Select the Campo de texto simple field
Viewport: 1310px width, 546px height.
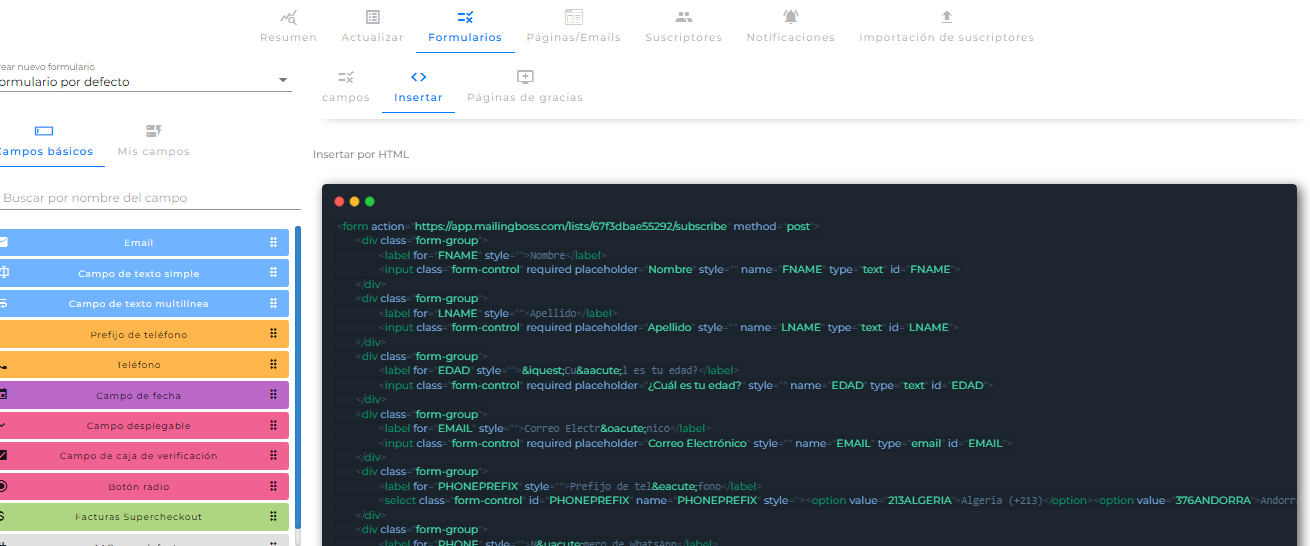pyautogui.click(x=144, y=273)
